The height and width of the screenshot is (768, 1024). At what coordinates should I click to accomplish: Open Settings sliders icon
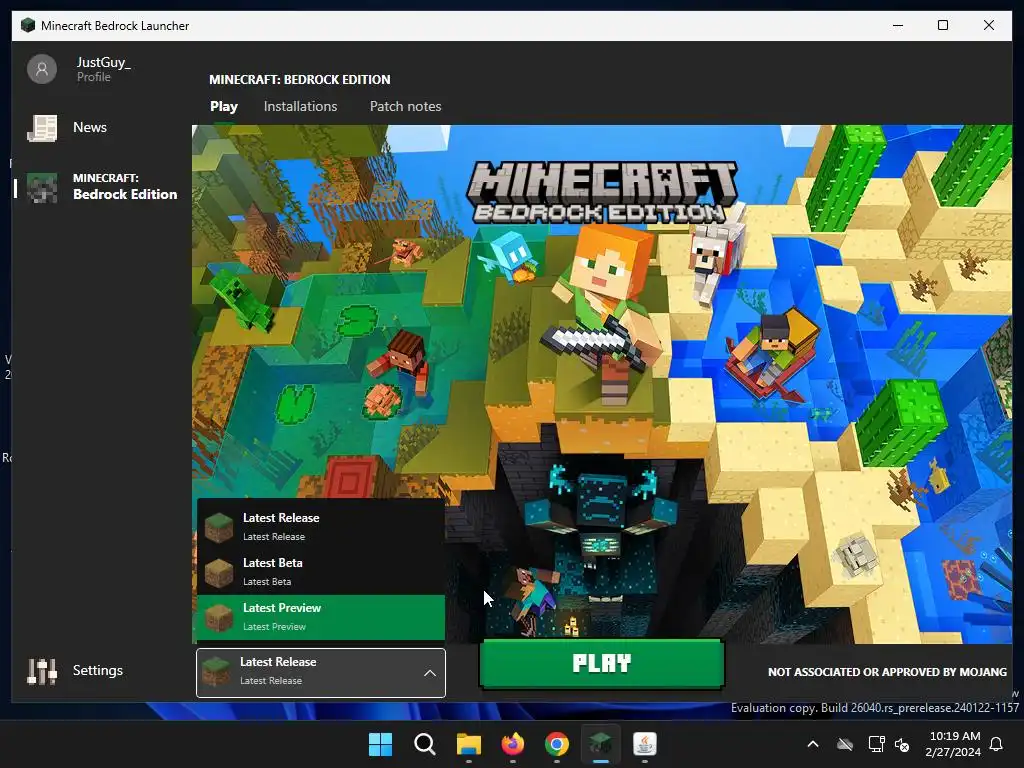click(x=42, y=671)
